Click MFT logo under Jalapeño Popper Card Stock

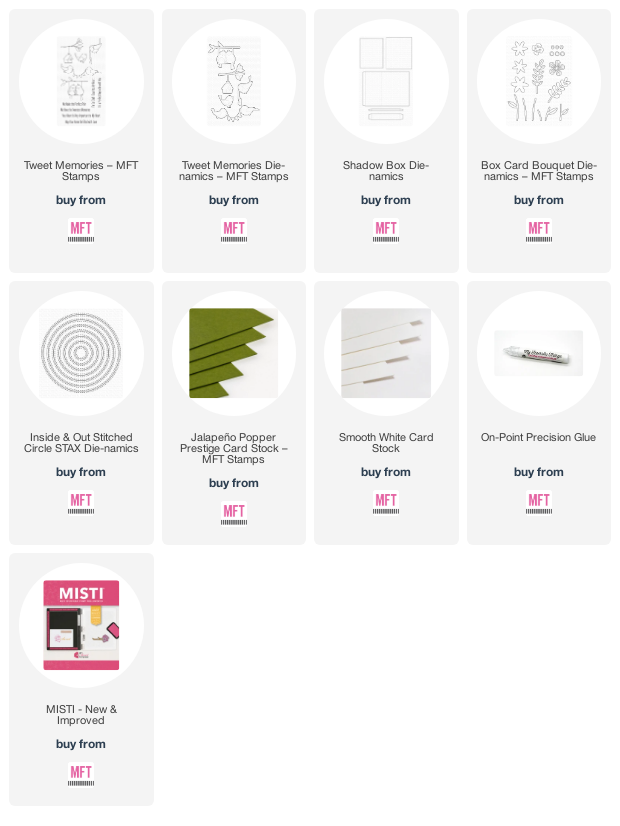233,514
